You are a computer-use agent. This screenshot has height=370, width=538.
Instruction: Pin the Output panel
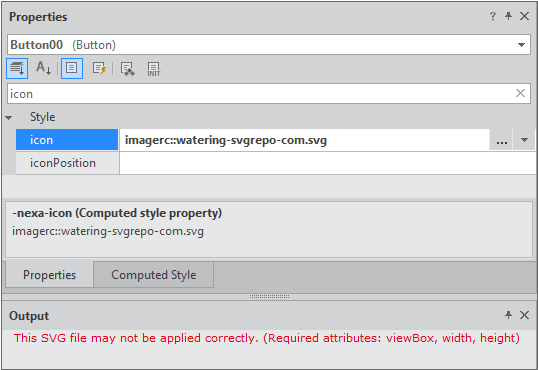pos(508,315)
